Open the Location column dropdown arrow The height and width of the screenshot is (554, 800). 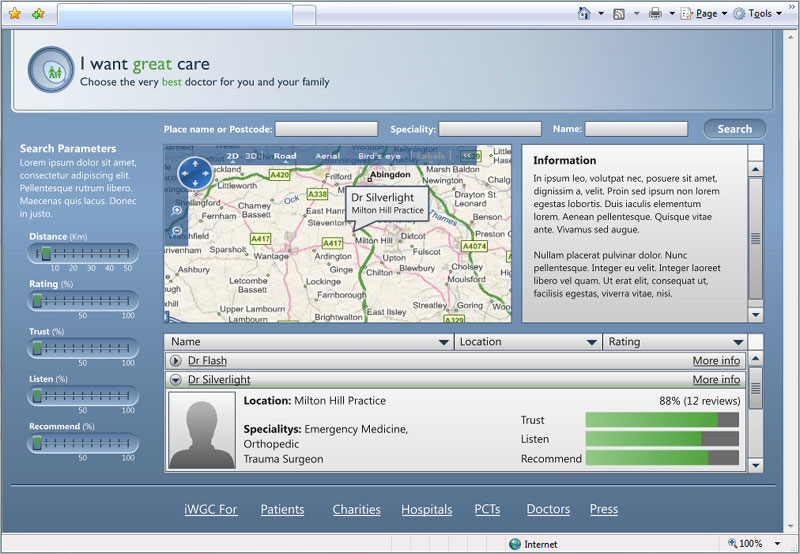(x=591, y=342)
